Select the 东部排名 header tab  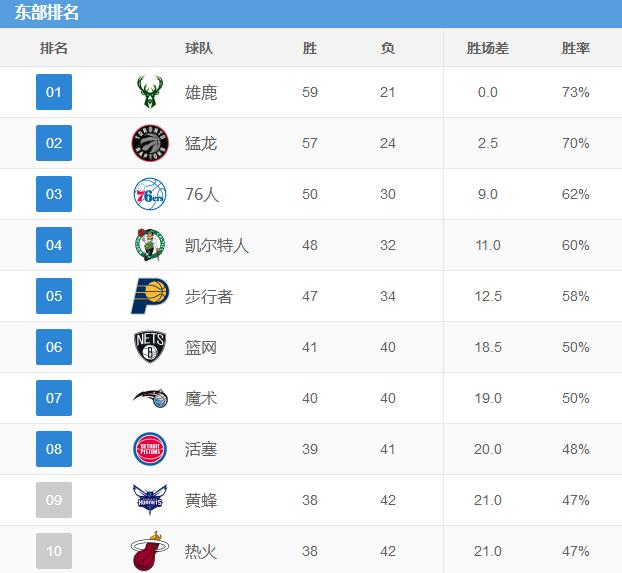[47, 13]
